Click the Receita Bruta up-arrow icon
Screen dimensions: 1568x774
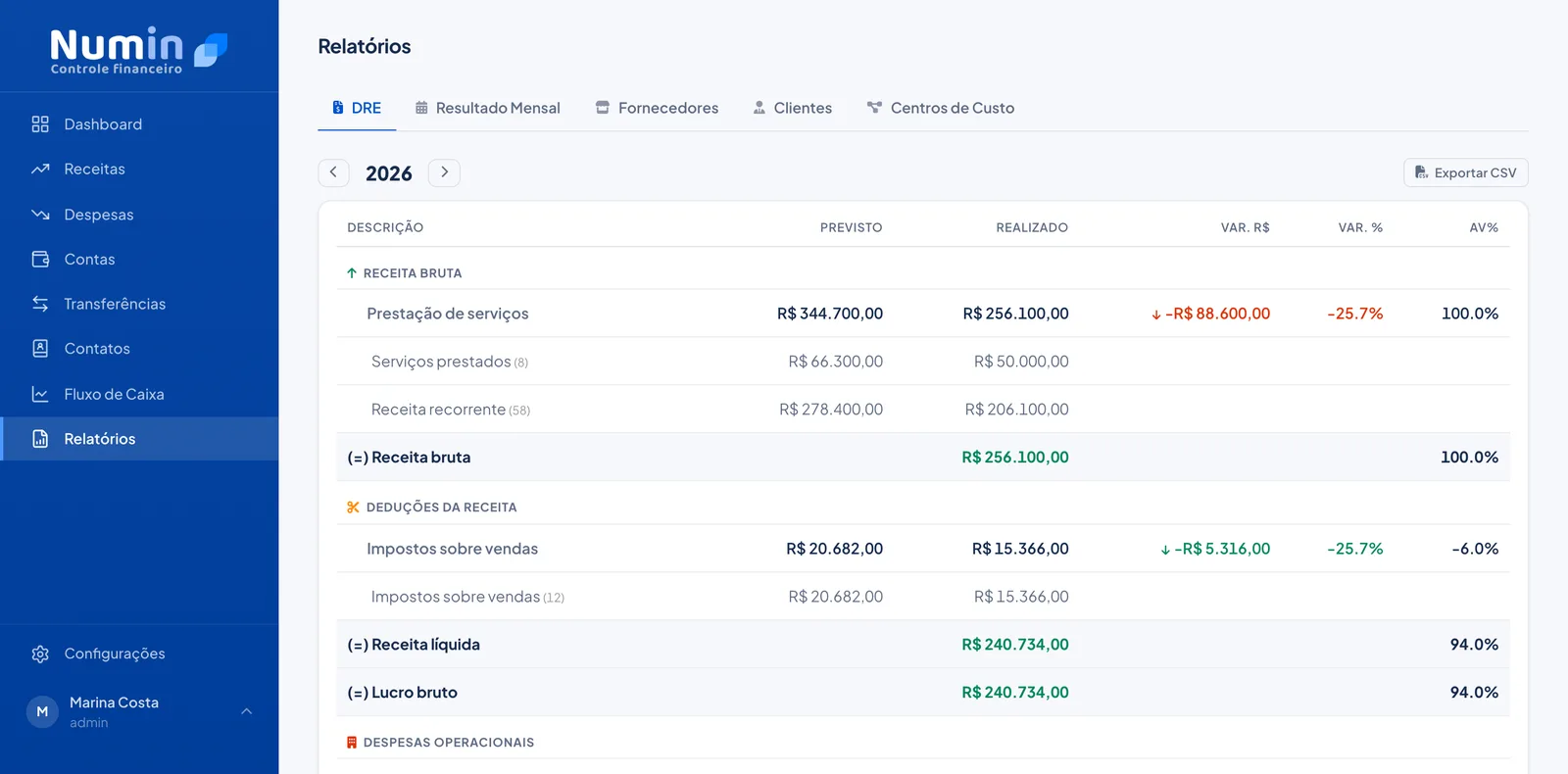tap(352, 273)
